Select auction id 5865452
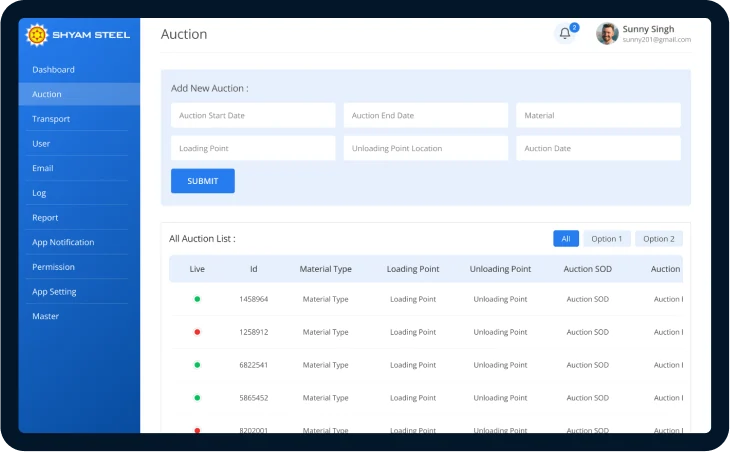The height and width of the screenshot is (452, 730). [x=254, y=398]
